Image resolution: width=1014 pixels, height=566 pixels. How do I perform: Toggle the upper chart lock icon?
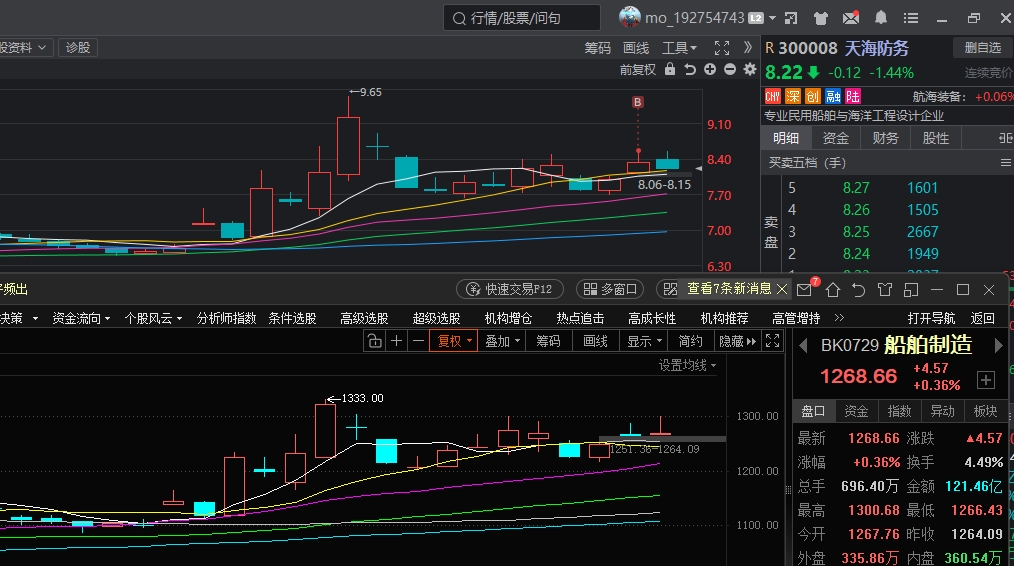point(670,69)
